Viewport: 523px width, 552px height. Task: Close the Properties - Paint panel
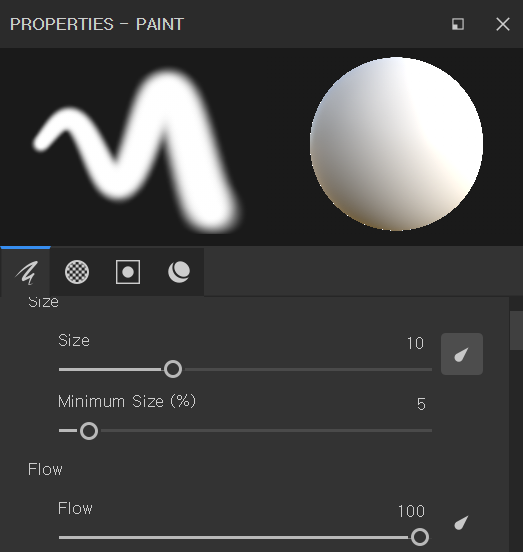[503, 24]
